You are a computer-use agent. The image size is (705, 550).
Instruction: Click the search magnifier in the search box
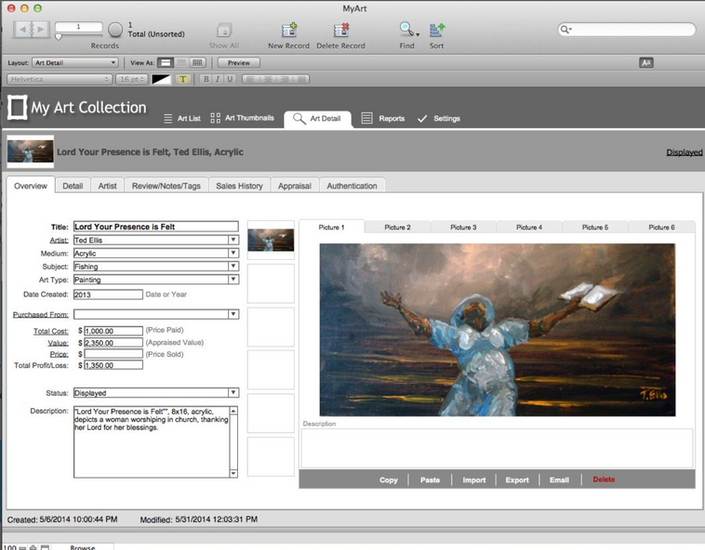click(565, 30)
